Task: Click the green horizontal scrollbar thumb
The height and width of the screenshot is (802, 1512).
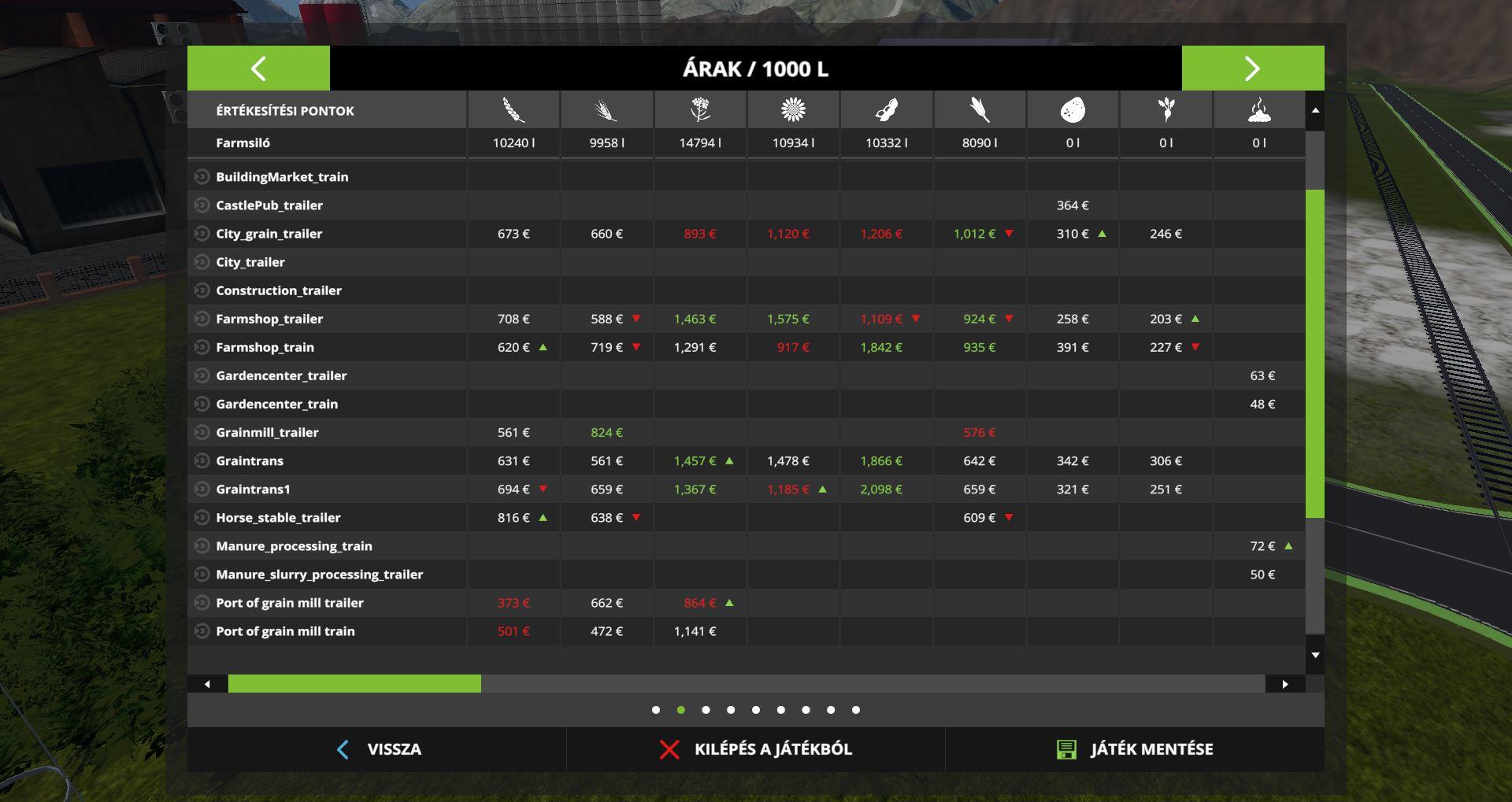Action: [354, 684]
